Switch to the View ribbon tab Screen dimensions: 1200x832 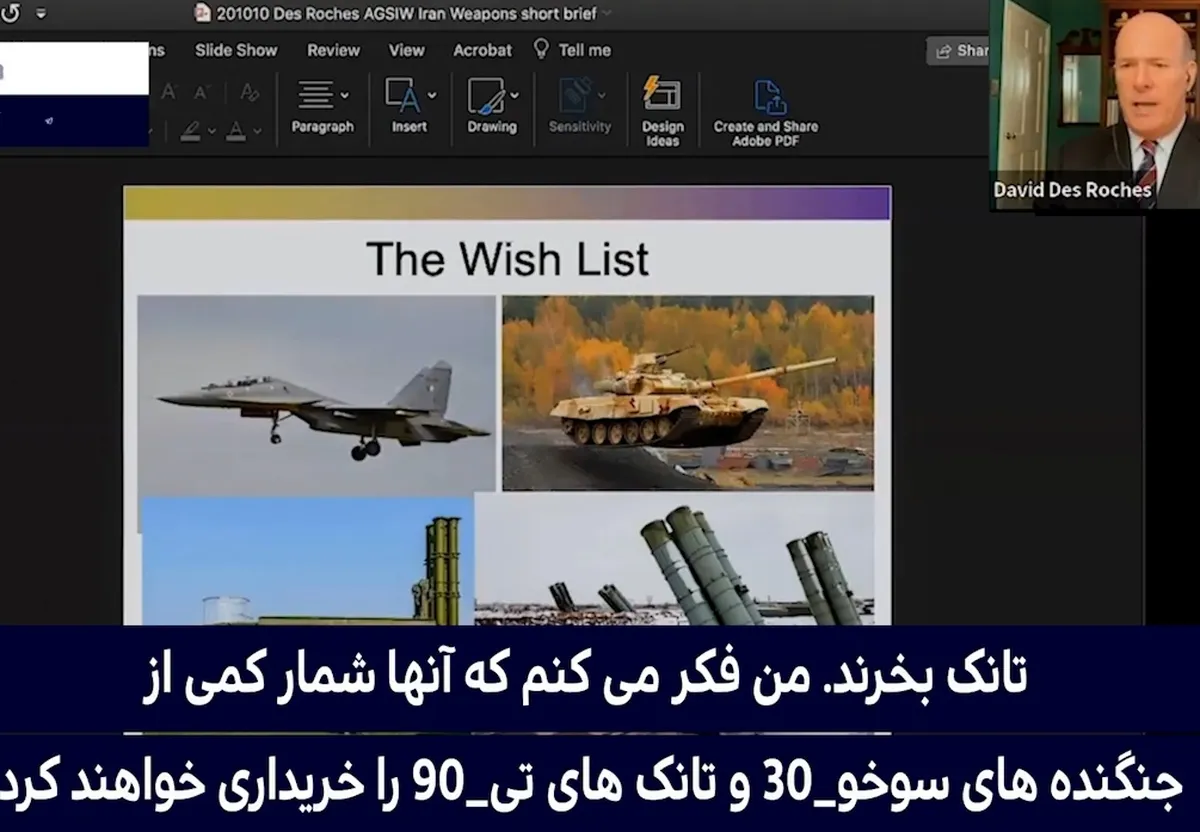coord(406,50)
